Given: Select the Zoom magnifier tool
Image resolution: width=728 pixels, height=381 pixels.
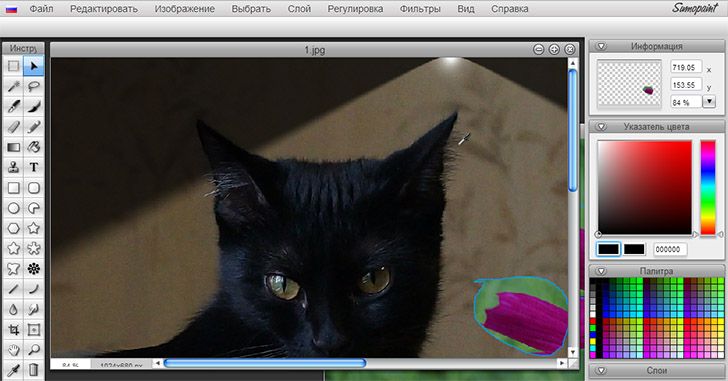Looking at the screenshot, I should (x=33, y=350).
